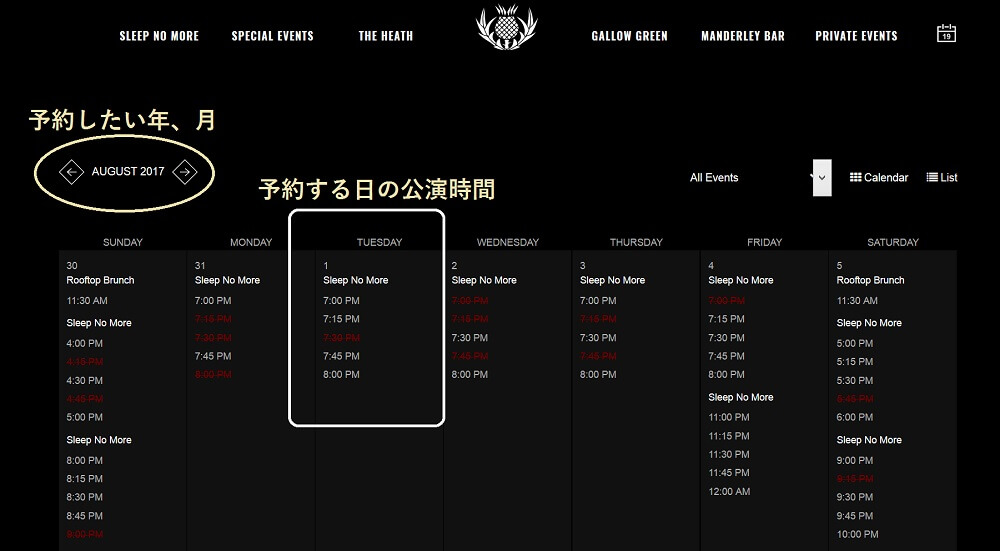The height and width of the screenshot is (551, 1000).
Task: Select Monday 31st 7:00 PM show
Action: click(213, 300)
